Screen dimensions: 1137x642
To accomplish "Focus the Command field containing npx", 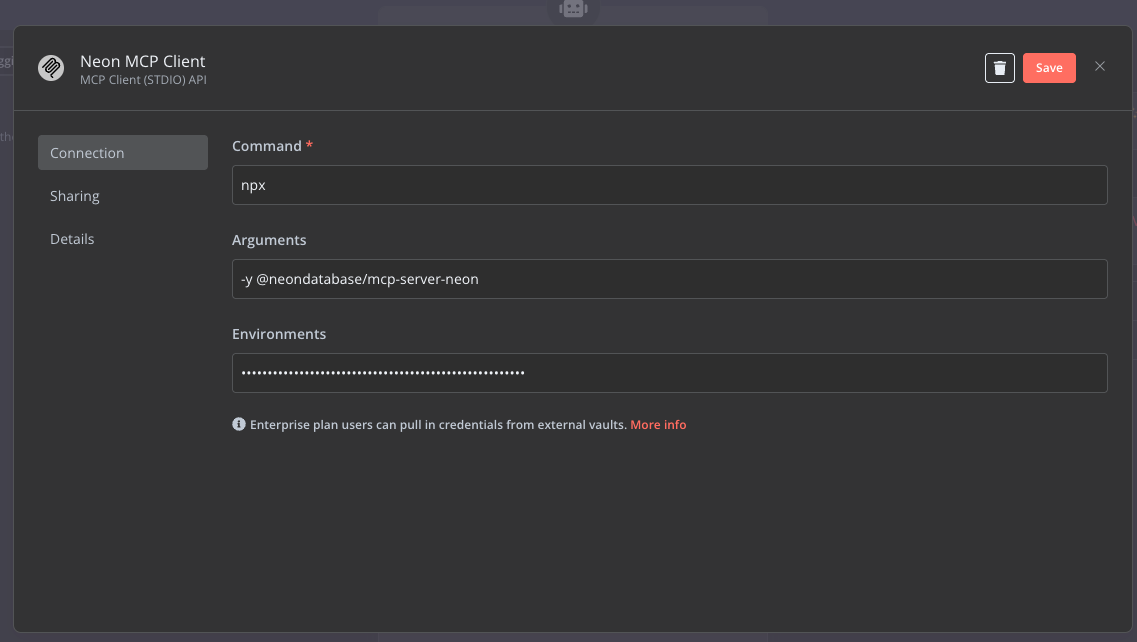I will point(669,185).
